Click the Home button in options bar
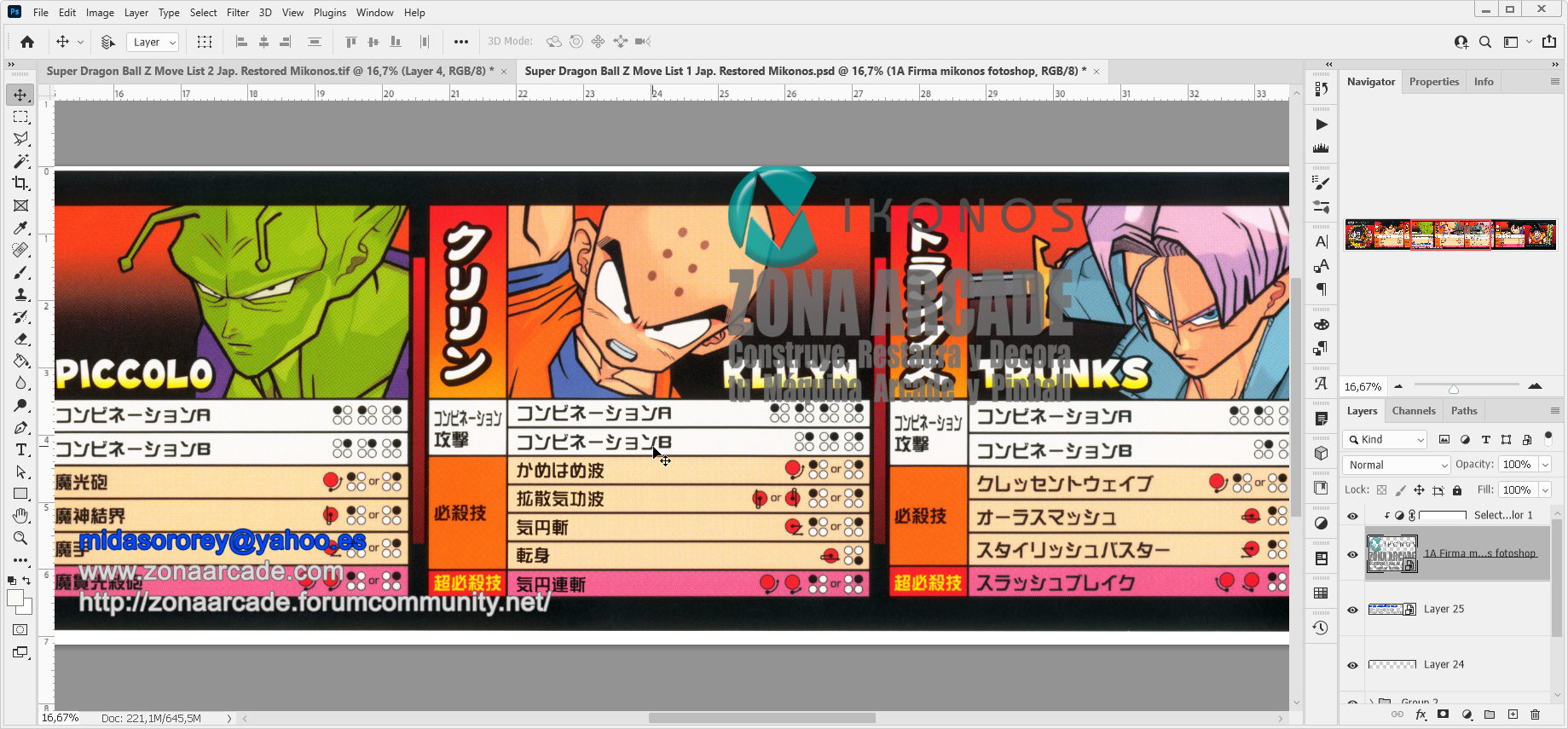This screenshot has height=729, width=1568. 27,42
